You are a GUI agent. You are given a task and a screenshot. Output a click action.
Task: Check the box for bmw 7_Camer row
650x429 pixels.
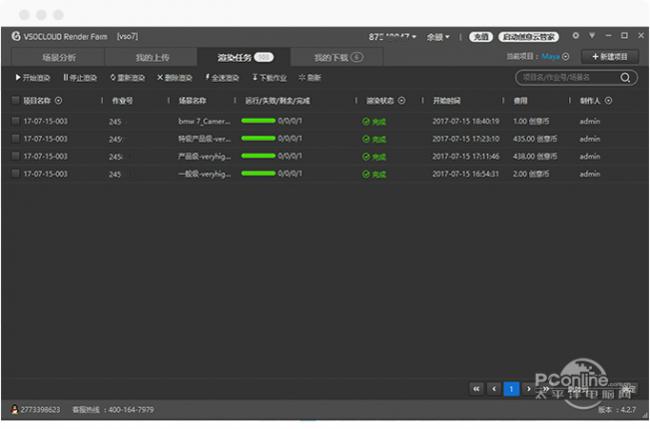click(15, 120)
